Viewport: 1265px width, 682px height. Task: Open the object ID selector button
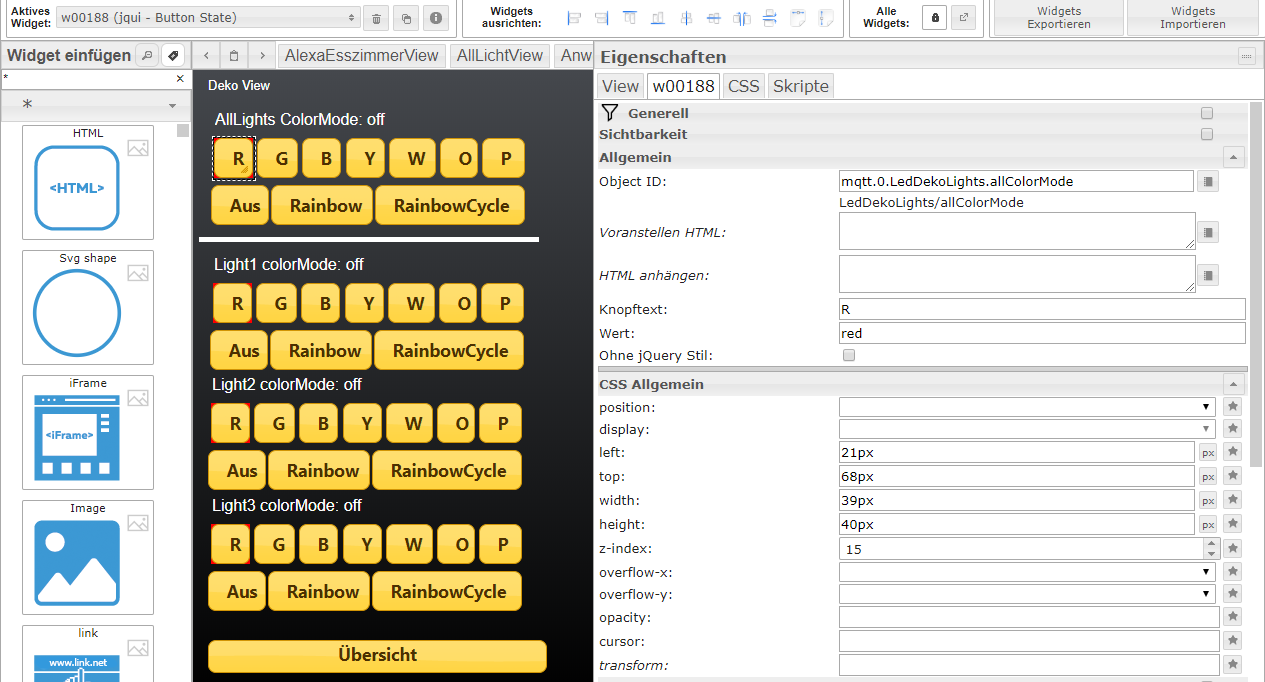coord(1208,181)
